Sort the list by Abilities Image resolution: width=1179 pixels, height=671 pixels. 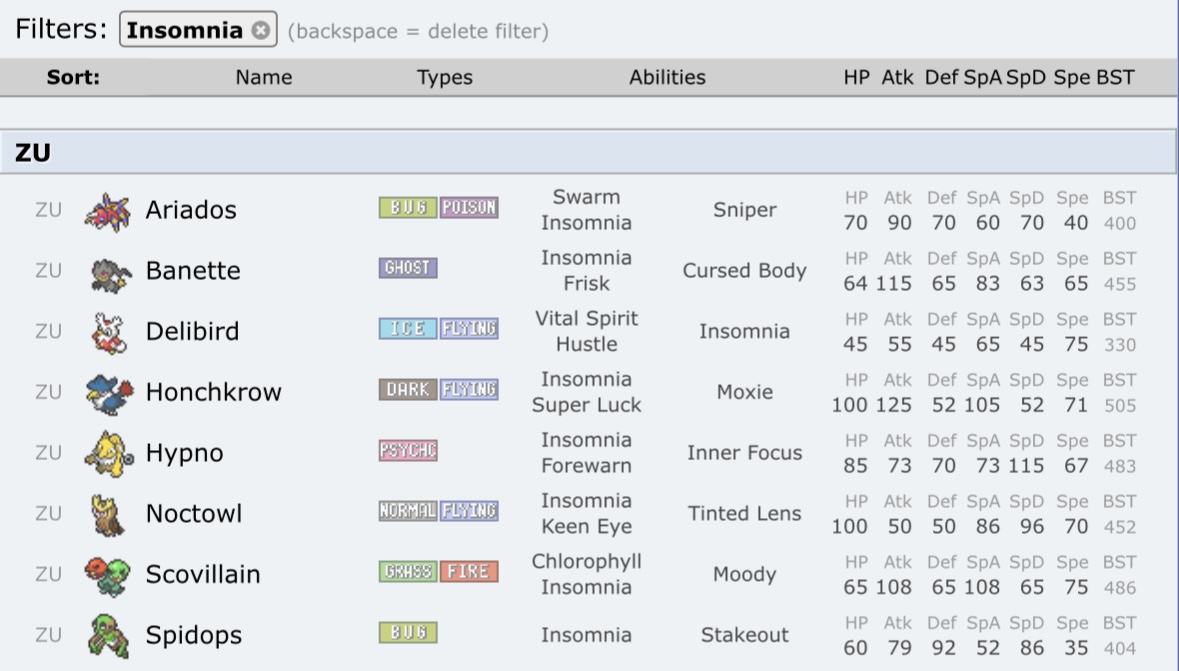click(x=667, y=77)
